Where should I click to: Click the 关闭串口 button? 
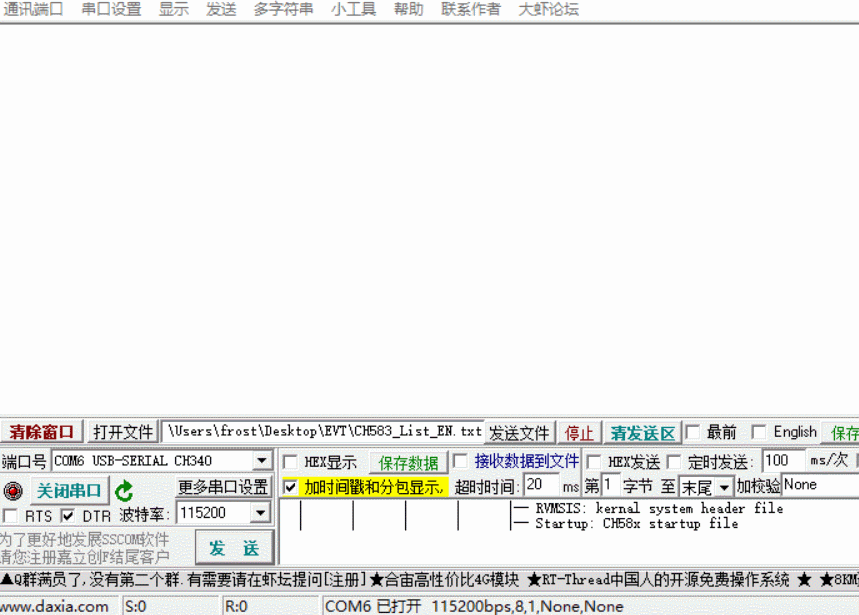coord(69,491)
